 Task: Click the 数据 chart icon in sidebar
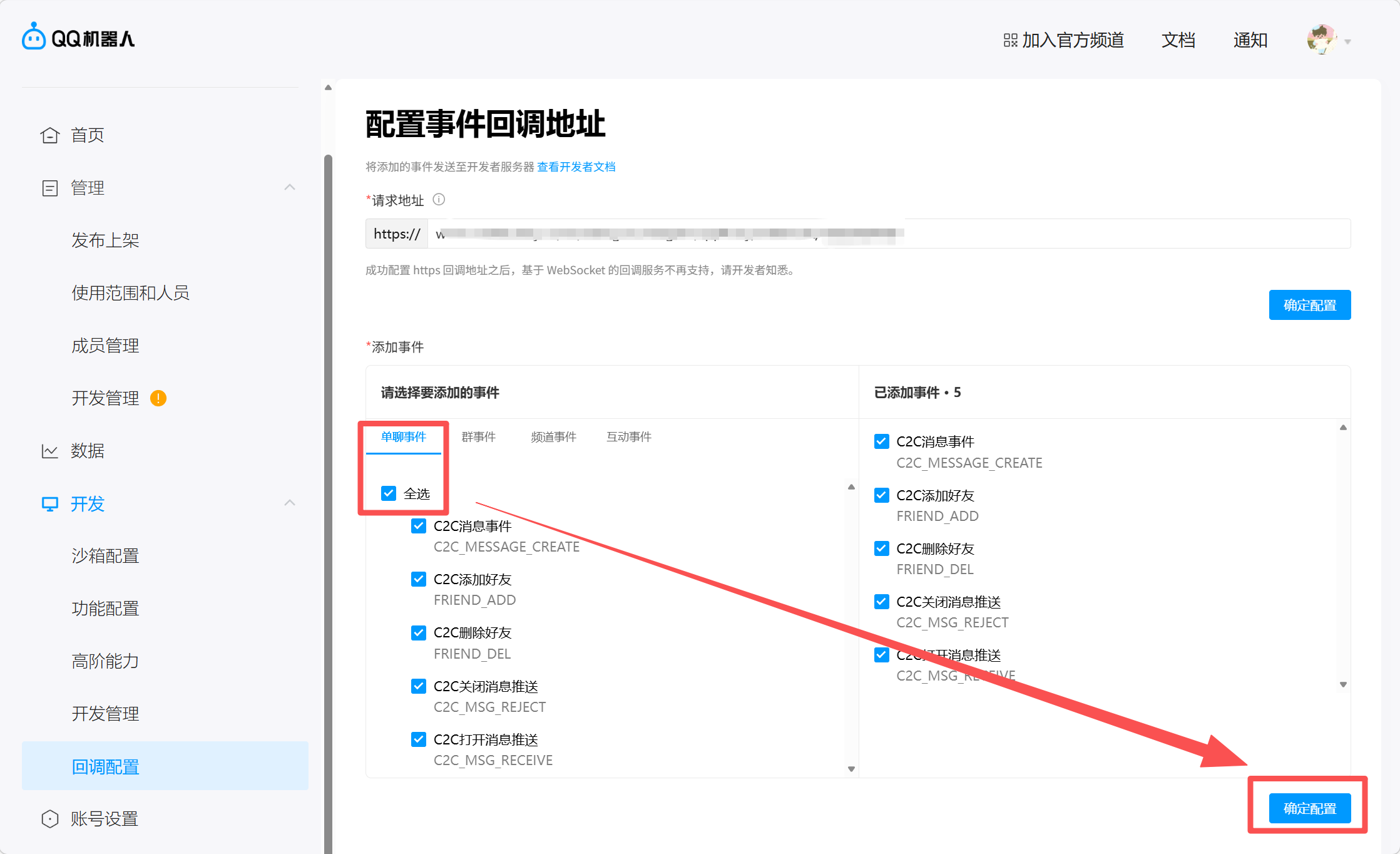50,451
